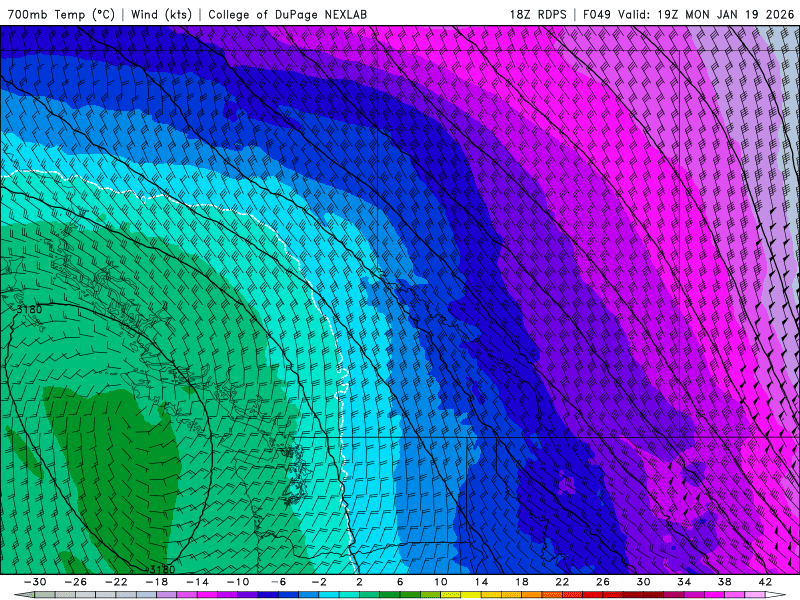Click the "19Z MON JAN 19 2026" valid time
Viewport: 800px width, 600px height.
(x=726, y=14)
